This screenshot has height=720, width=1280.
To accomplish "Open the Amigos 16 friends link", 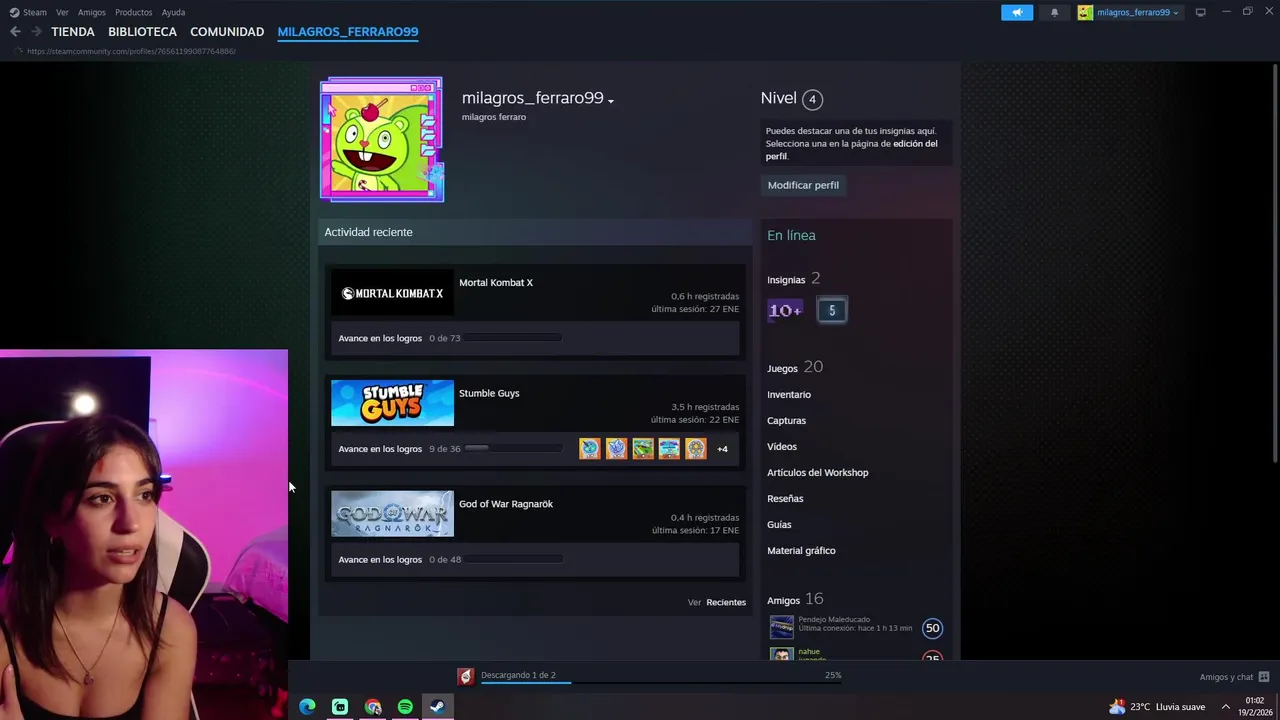I will tap(795, 599).
